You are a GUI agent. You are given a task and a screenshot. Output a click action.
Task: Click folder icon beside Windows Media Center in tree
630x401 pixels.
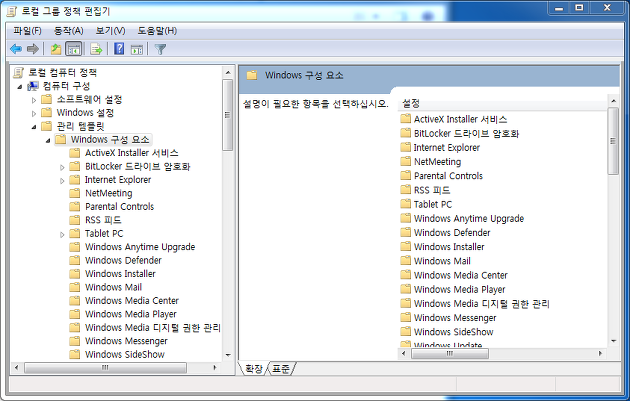[x=75, y=301]
